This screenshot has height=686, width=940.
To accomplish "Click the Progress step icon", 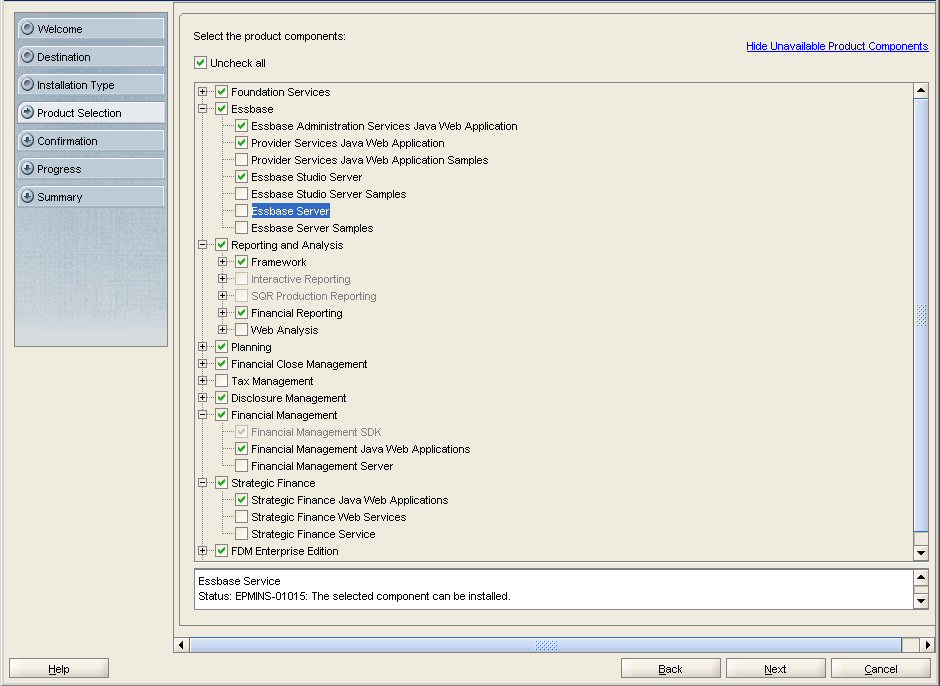I will tap(27, 169).
